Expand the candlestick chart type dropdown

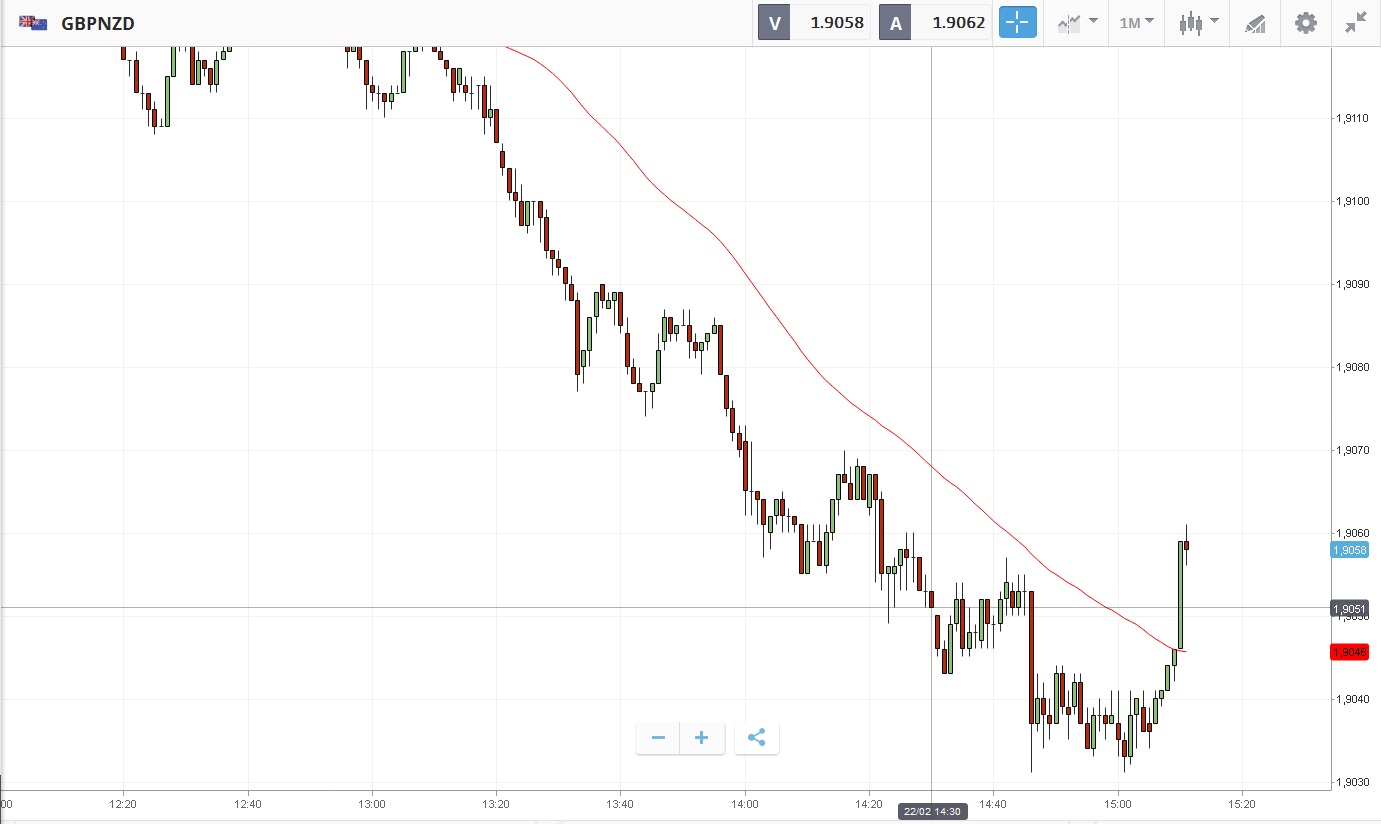1198,22
